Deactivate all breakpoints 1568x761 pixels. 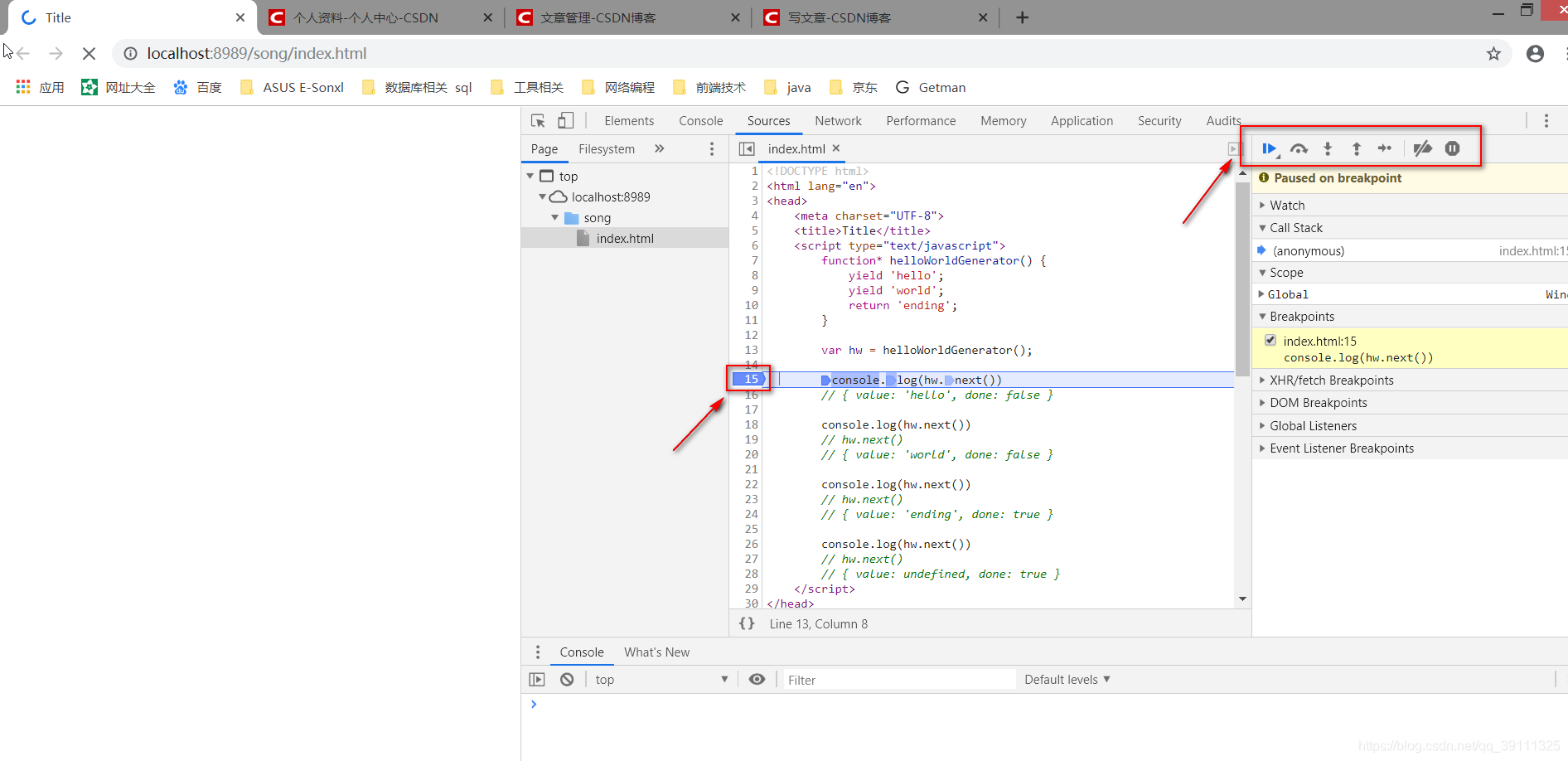[x=1423, y=148]
